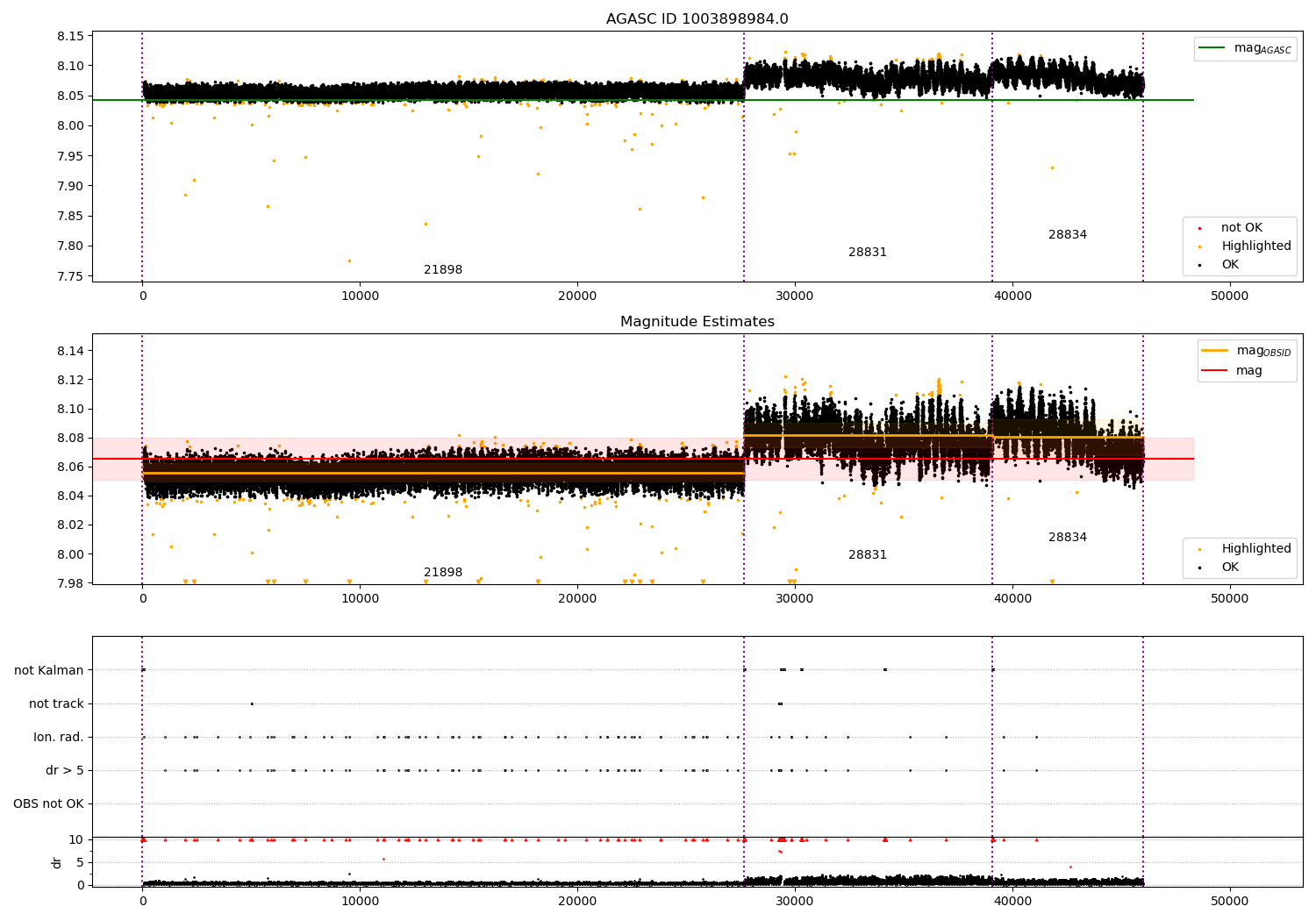The height and width of the screenshot is (921, 1316).
Task: Click the red 'mag' legend line sample
Action: coord(1215,371)
